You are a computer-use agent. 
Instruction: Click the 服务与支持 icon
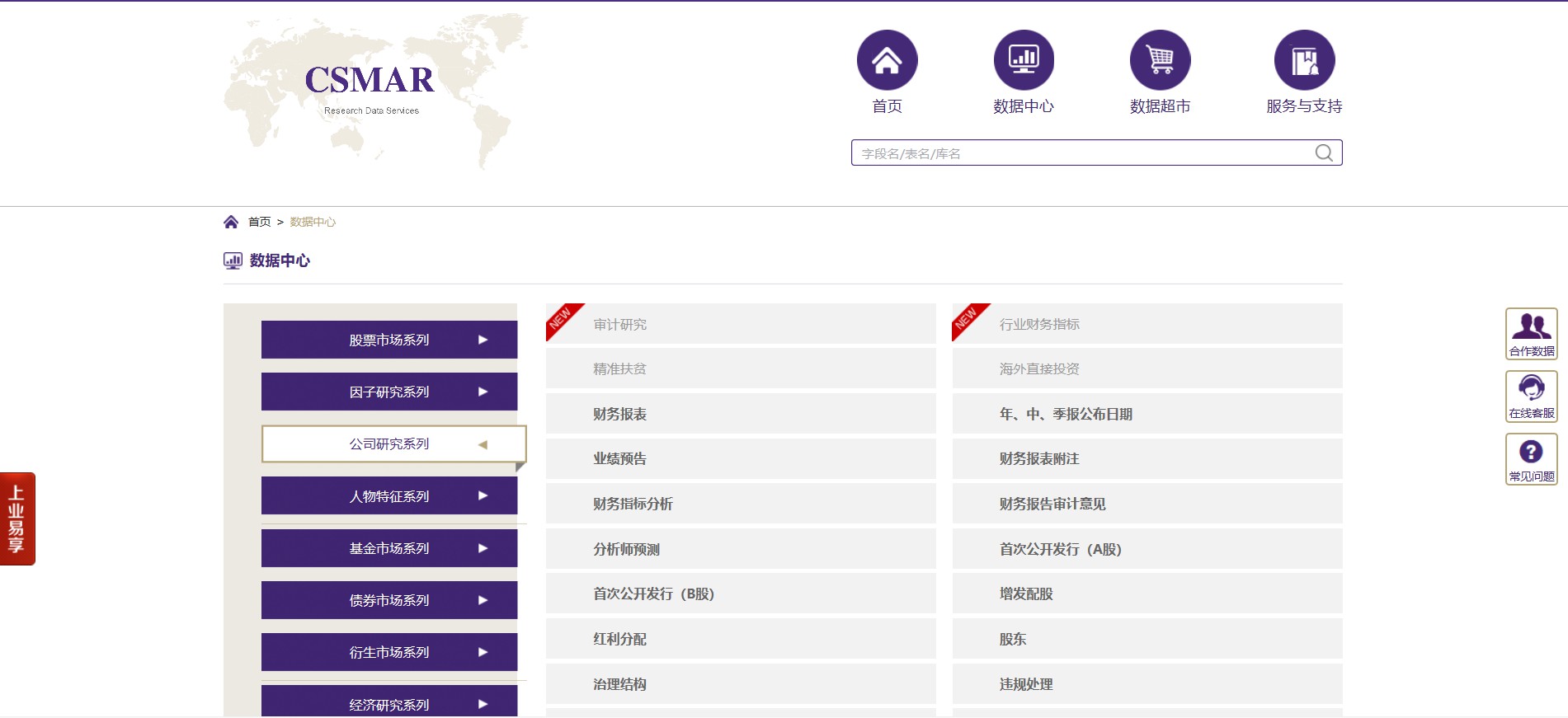click(x=1303, y=60)
